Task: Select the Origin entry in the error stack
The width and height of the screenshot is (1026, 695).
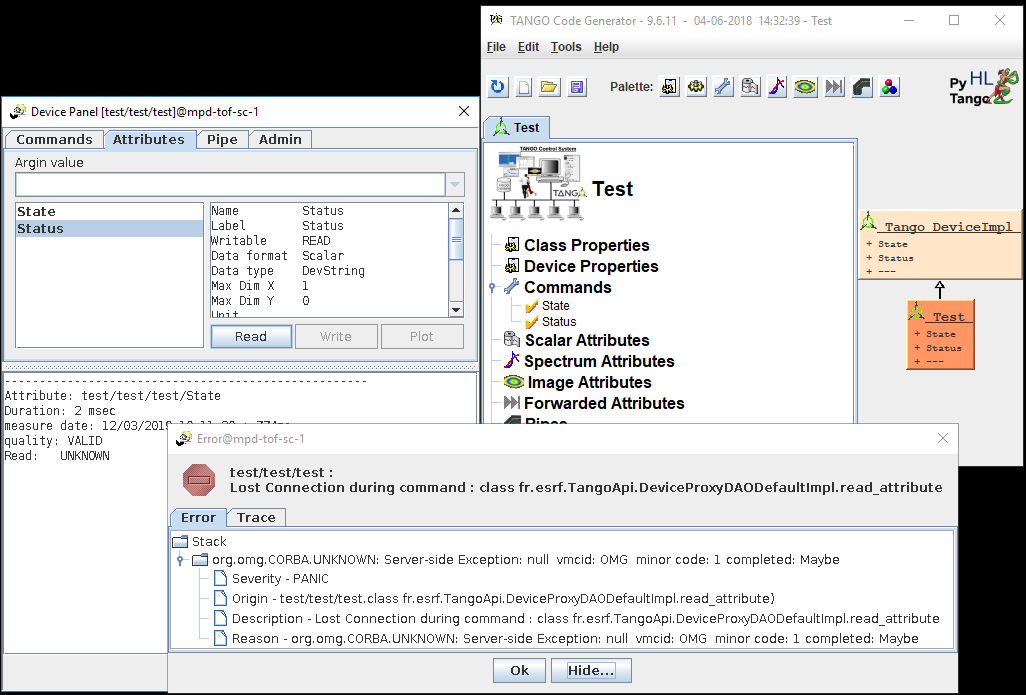Action: pos(503,599)
